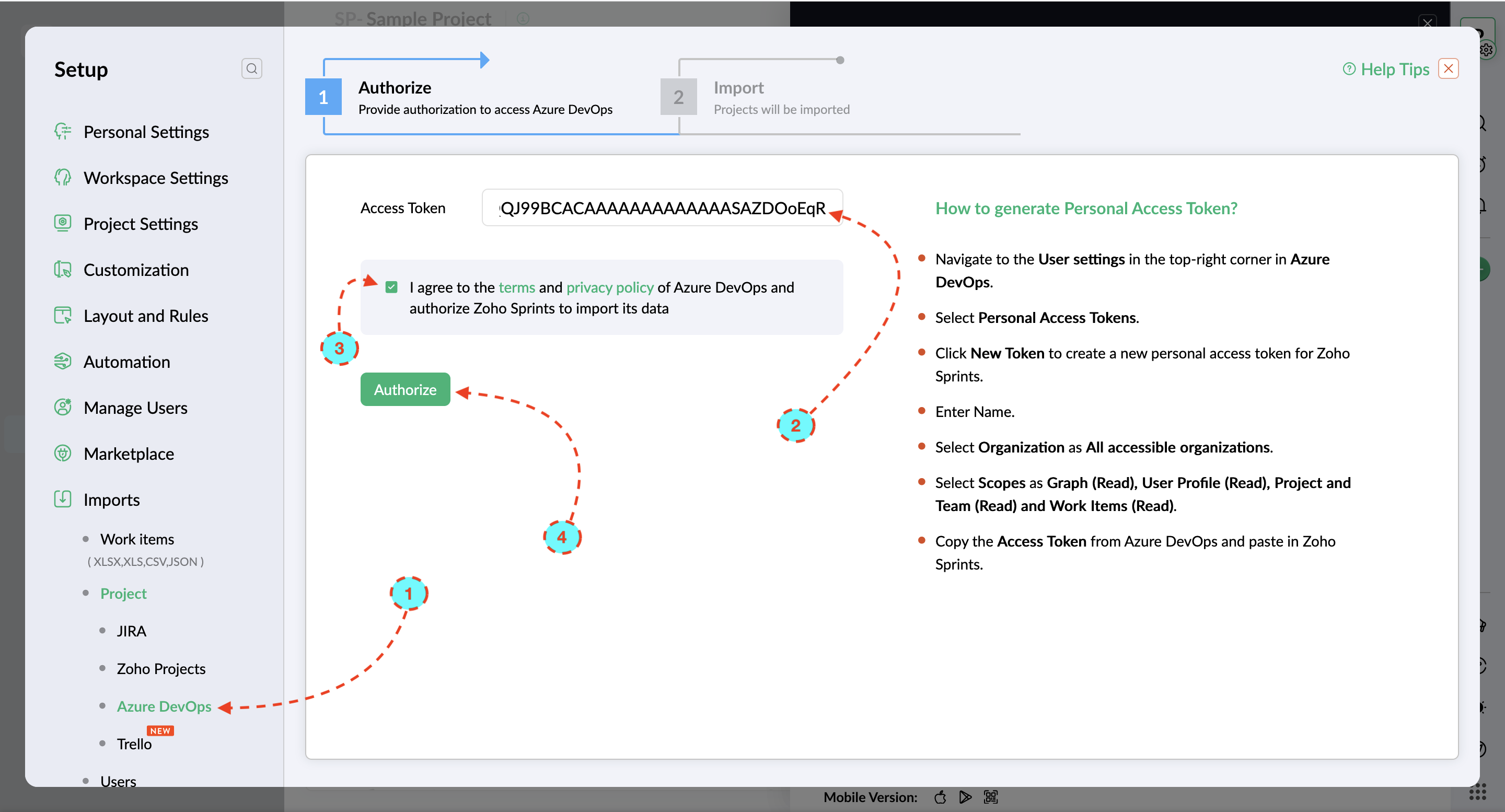
Task: Open the privacy policy link
Action: [610, 287]
